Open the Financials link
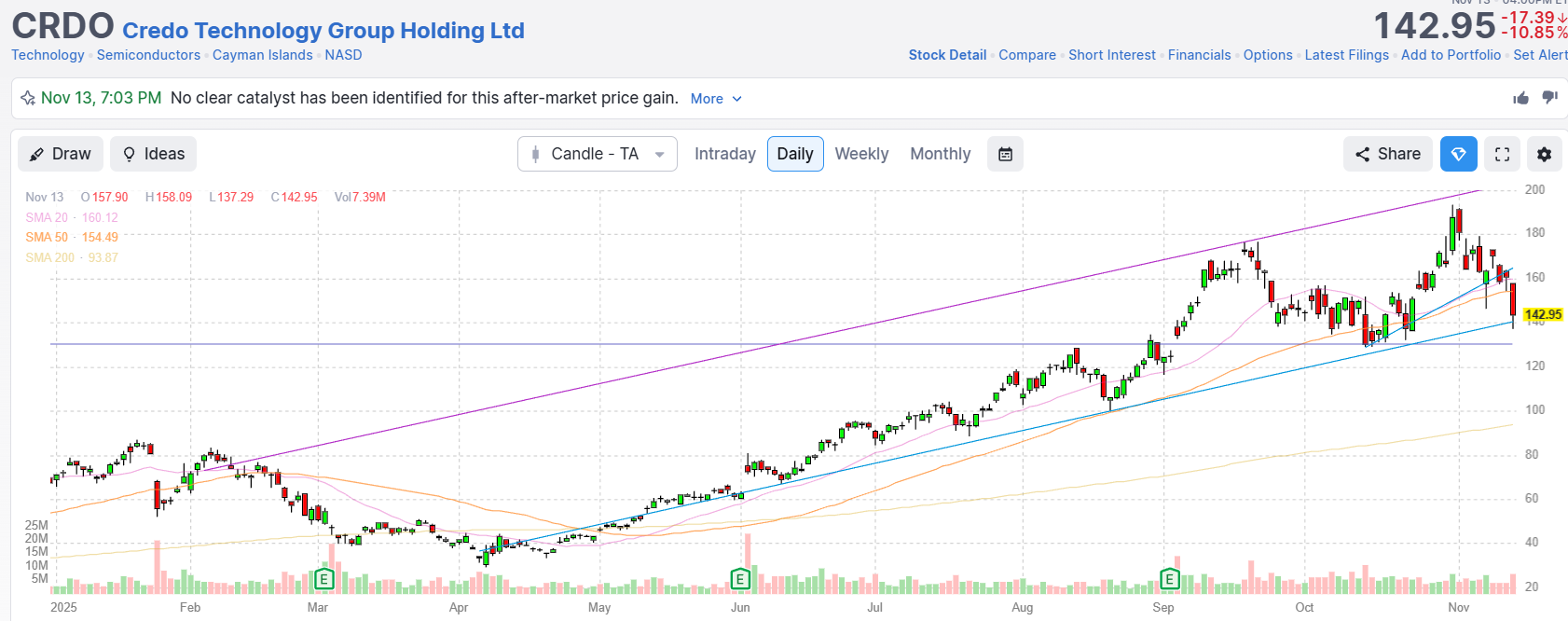 [1199, 55]
